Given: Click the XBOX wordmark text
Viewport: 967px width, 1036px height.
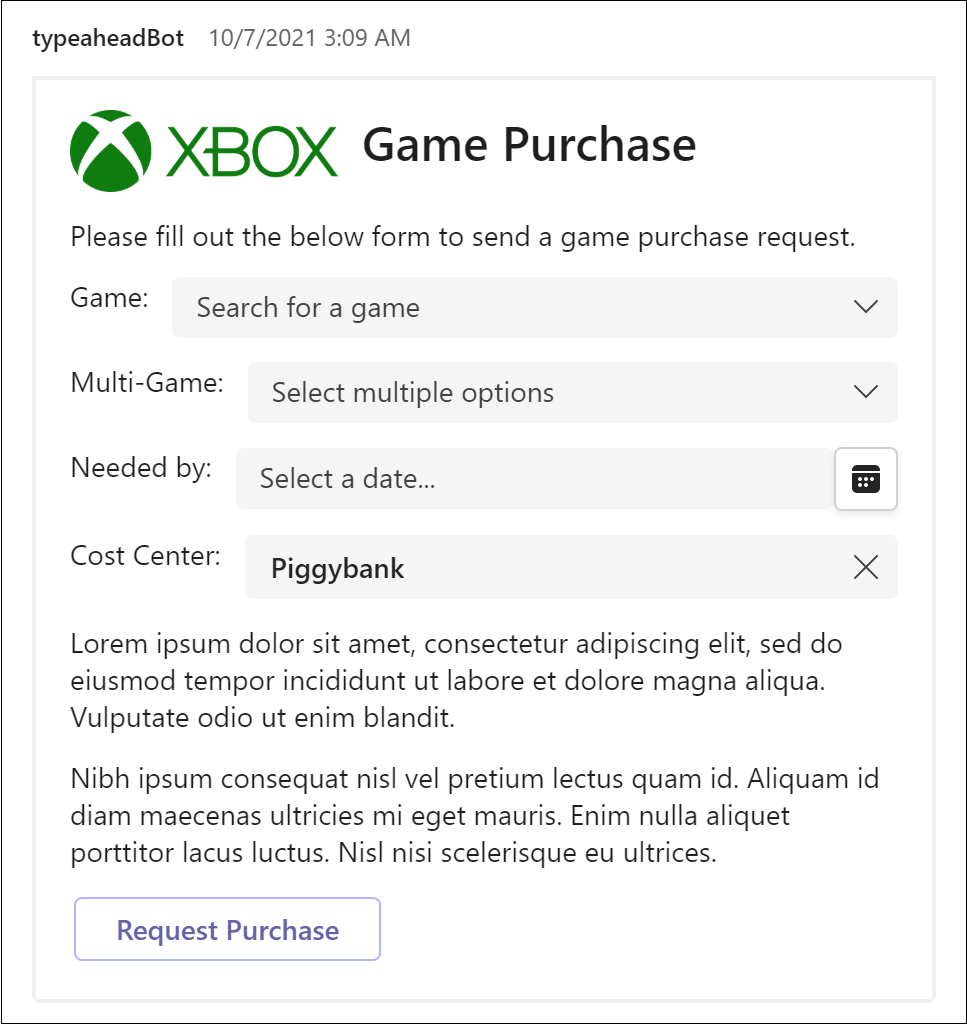Looking at the screenshot, I should (251, 151).
